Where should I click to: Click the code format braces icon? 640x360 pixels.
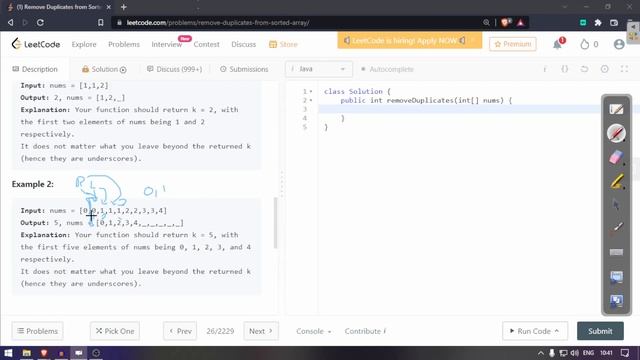point(564,69)
